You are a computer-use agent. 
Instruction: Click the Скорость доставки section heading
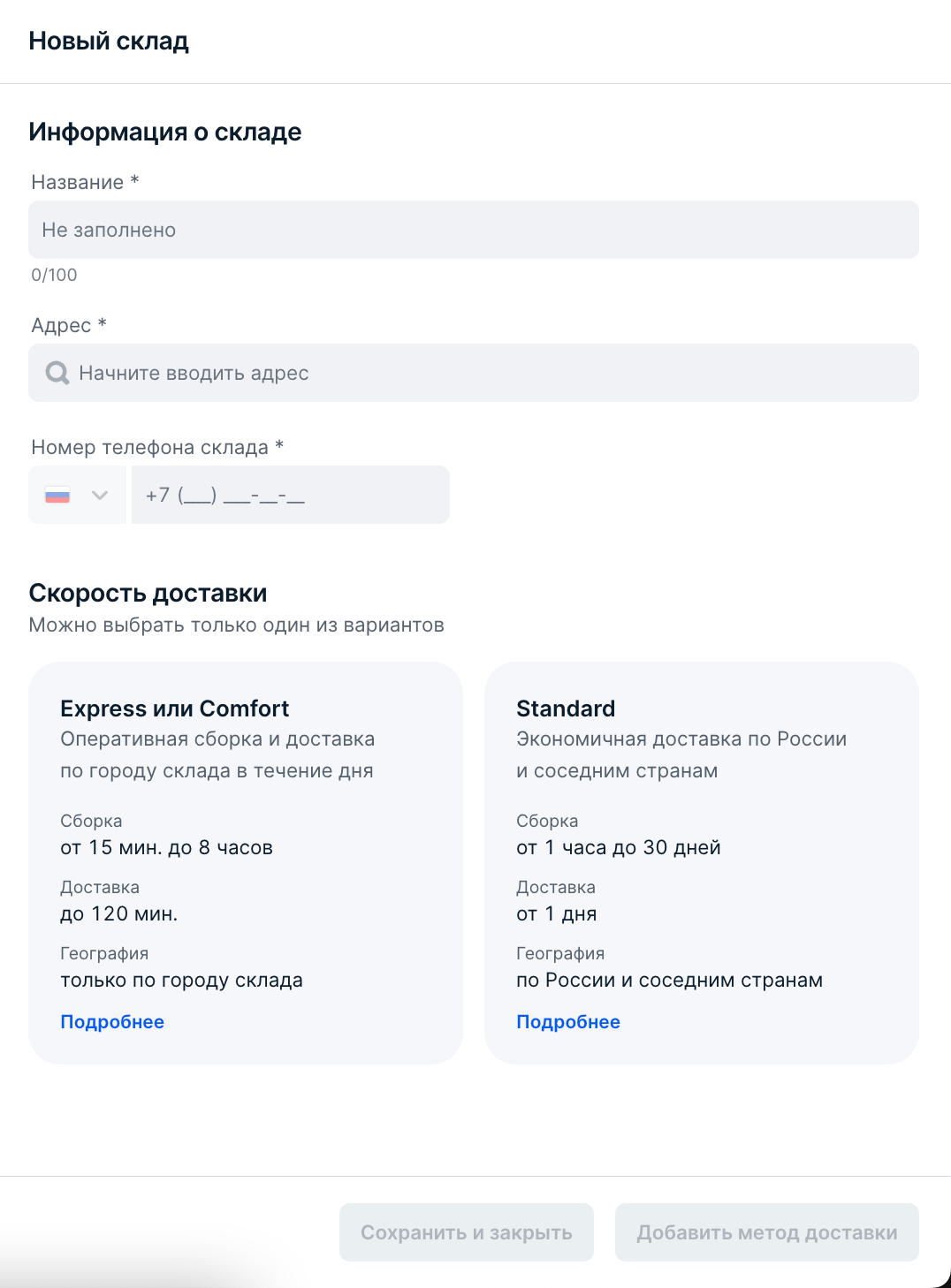148,593
